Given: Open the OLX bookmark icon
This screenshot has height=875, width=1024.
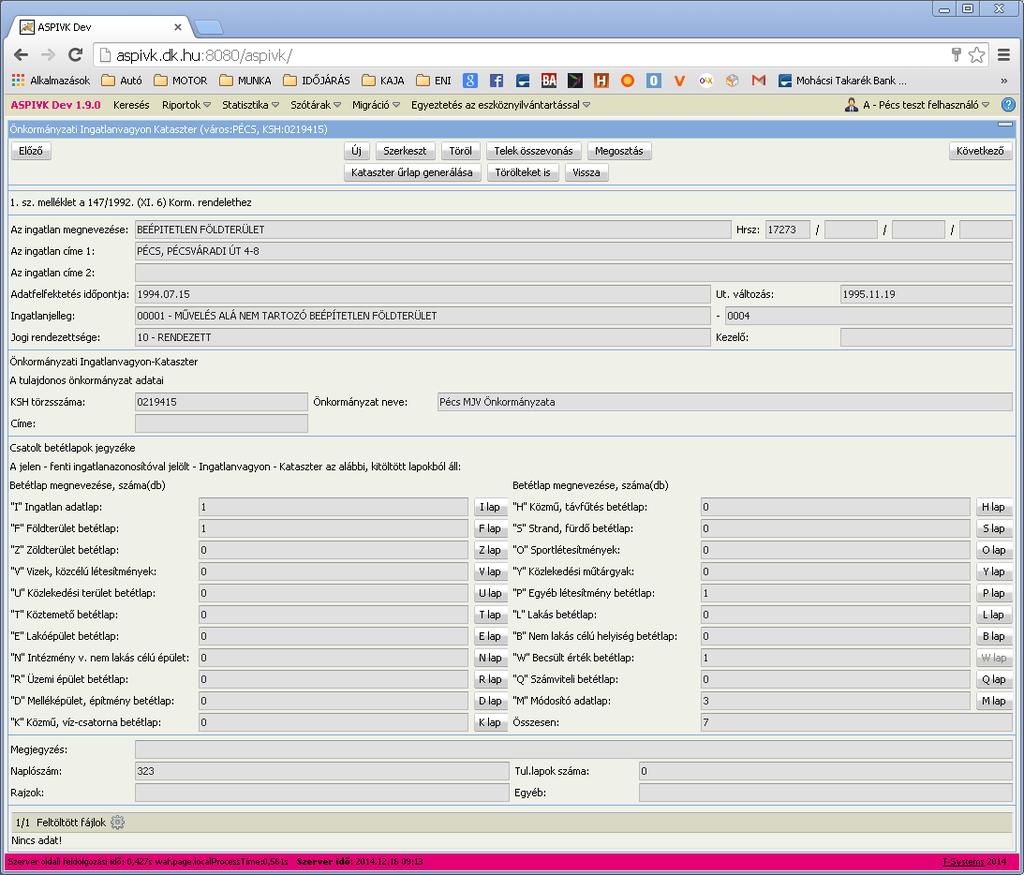Looking at the screenshot, I should point(706,80).
